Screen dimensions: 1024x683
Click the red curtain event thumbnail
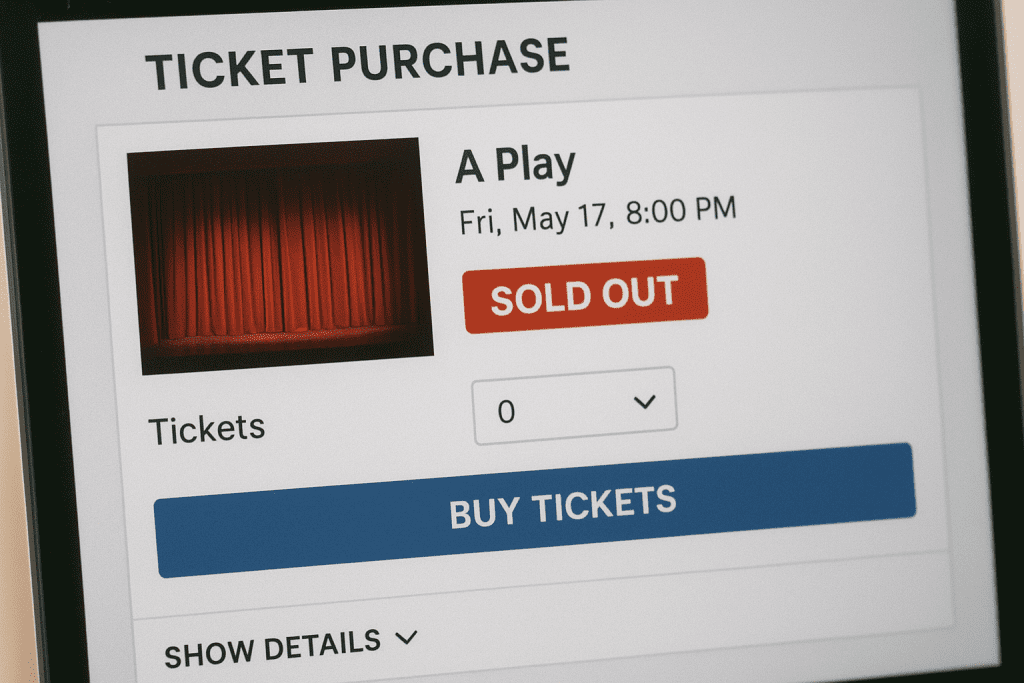(280, 255)
